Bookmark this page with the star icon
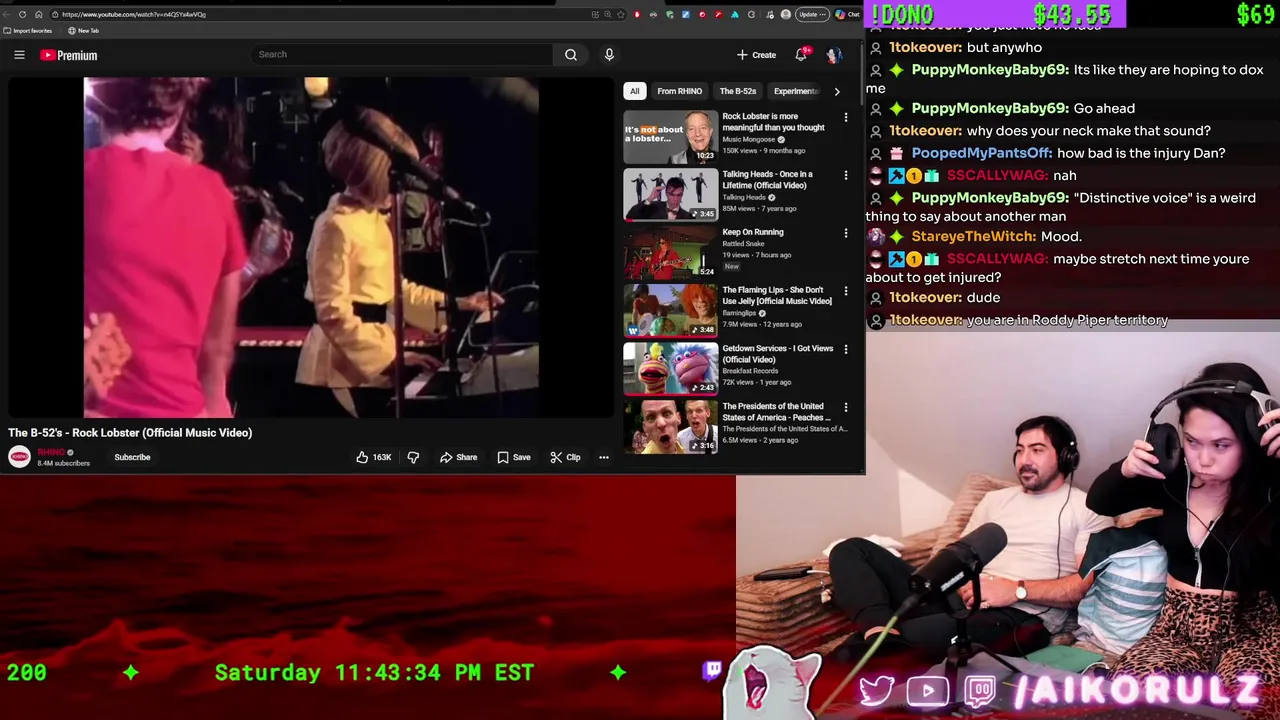Viewport: 1280px width, 720px height. pos(621,14)
